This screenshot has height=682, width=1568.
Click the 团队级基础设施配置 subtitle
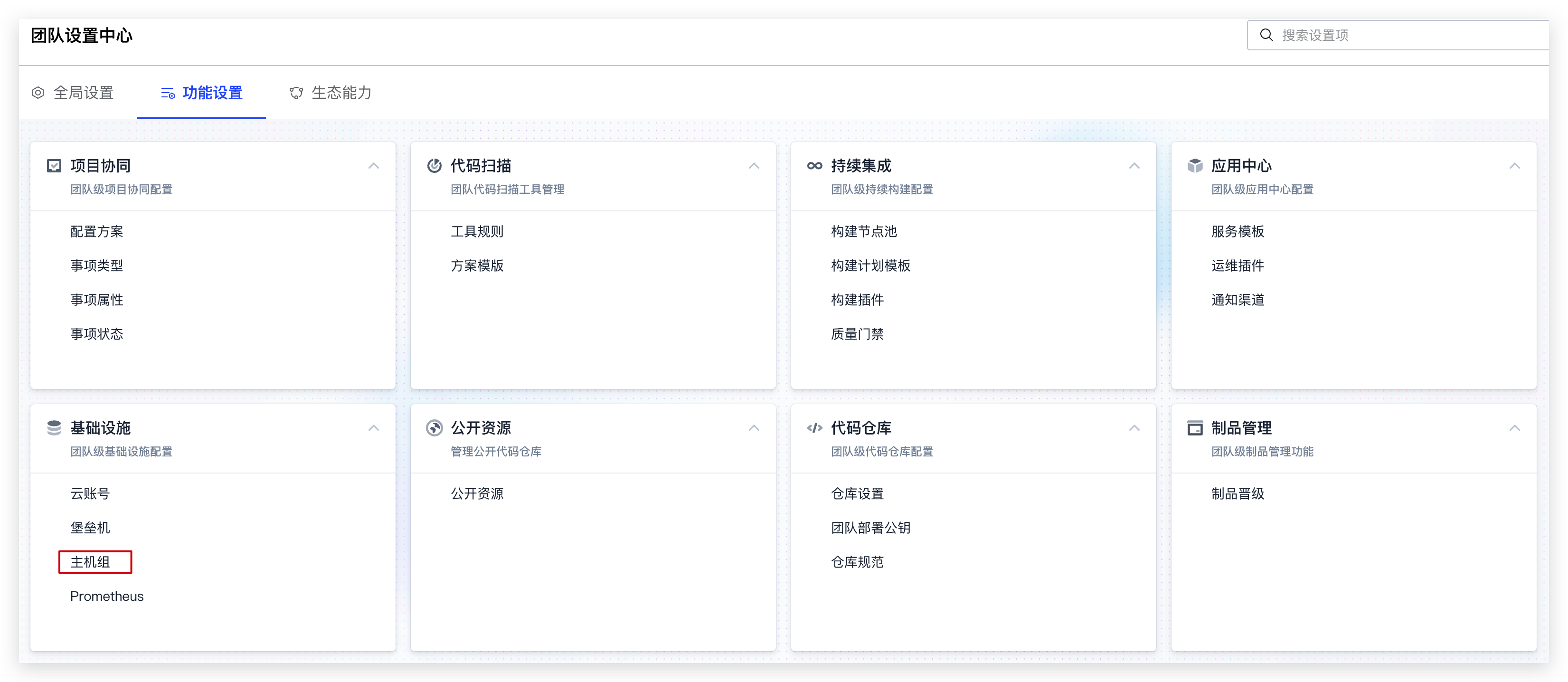tap(122, 451)
